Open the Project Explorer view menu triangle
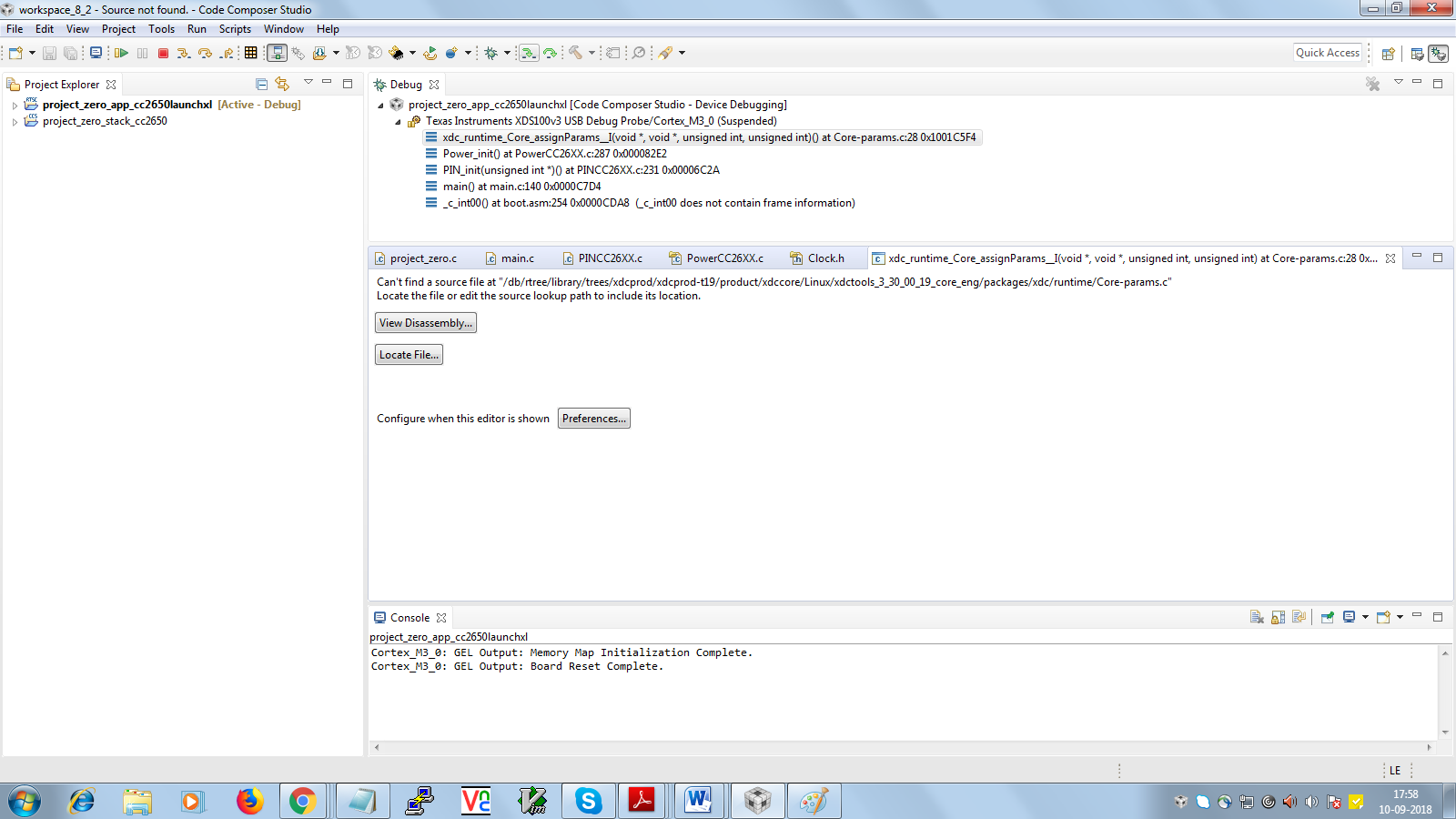Screen dimensions: 1456x819 308,83
